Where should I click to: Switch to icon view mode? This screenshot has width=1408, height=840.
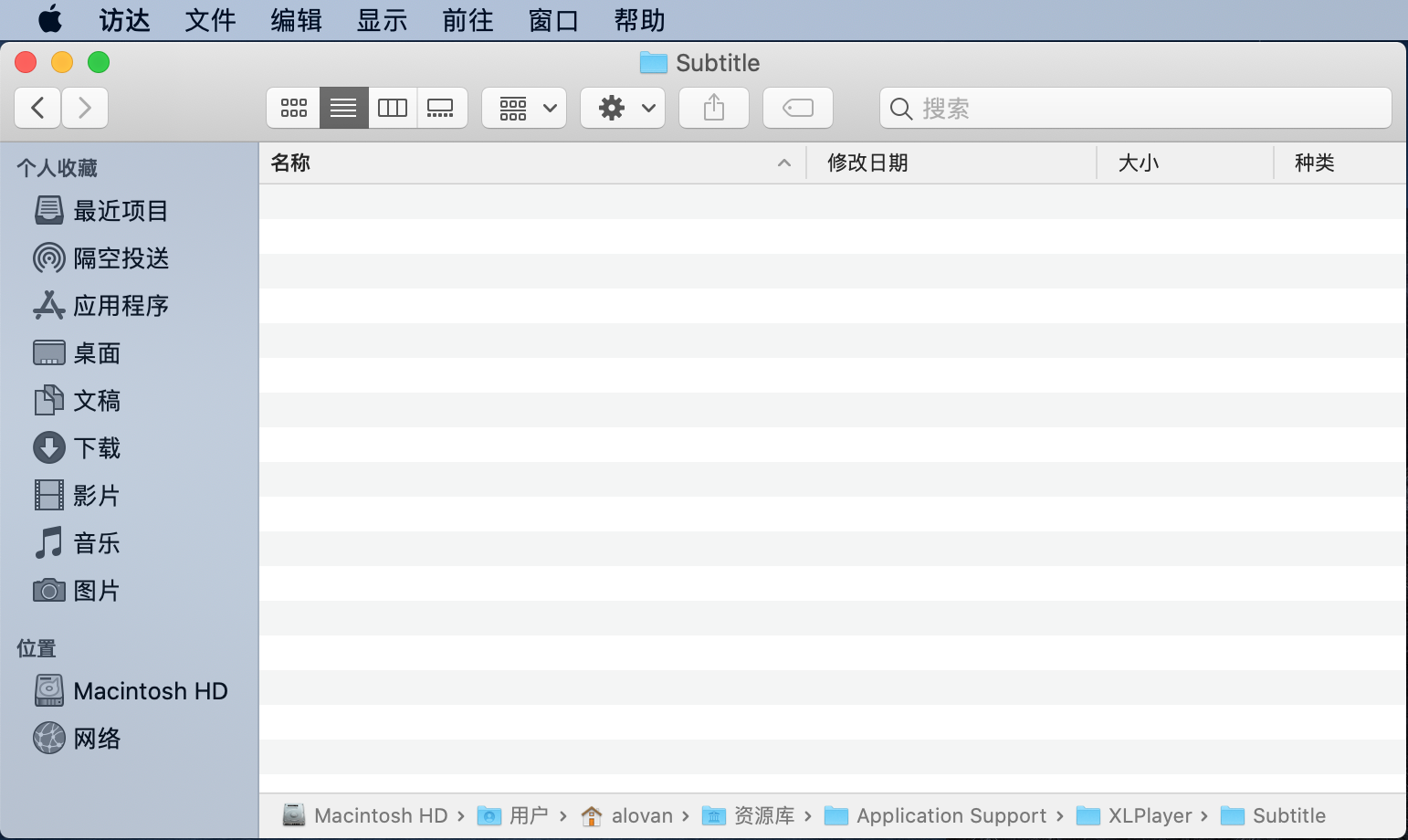tap(293, 108)
